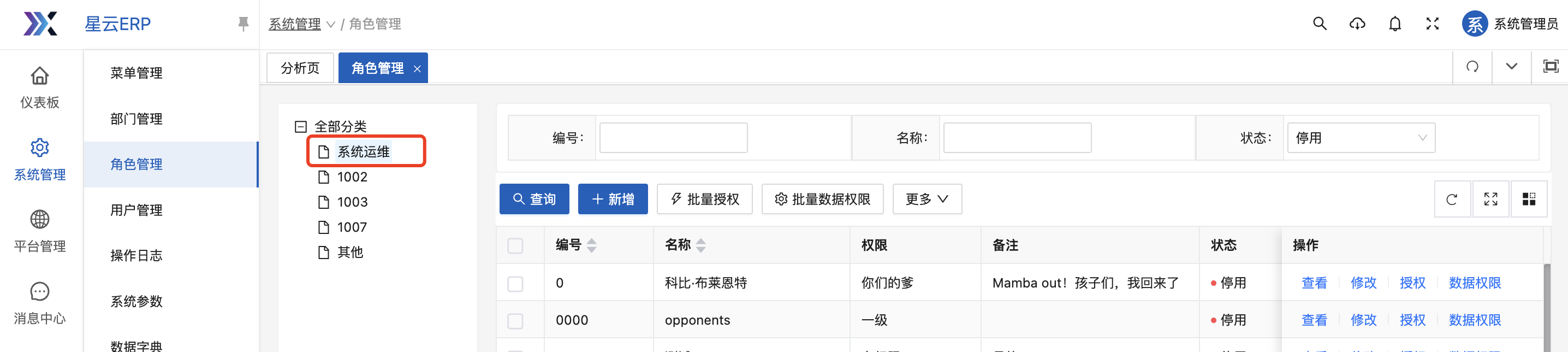Open the cloud download icon
Screen dimensions: 1568x352
(1357, 24)
